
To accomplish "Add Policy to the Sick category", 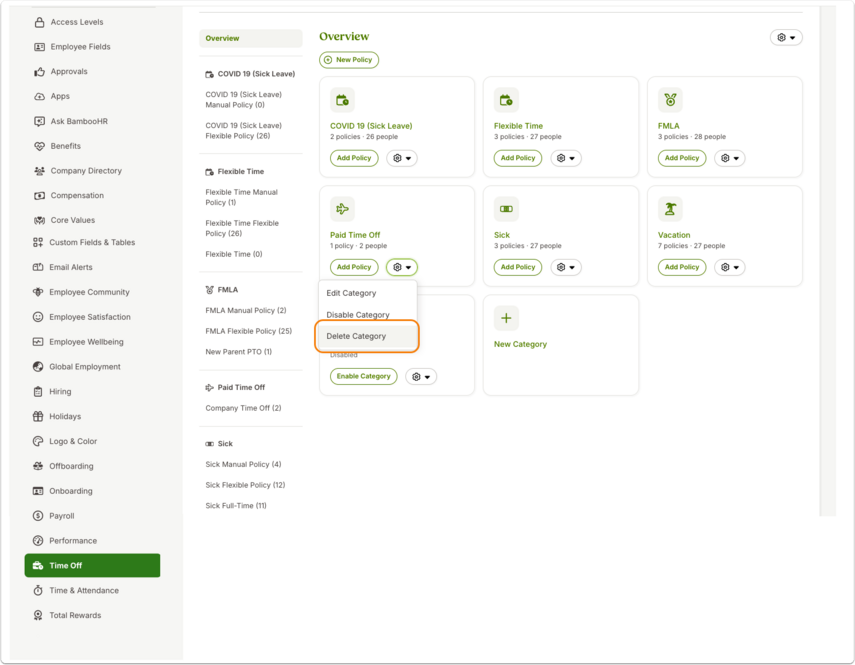I will (x=518, y=267).
